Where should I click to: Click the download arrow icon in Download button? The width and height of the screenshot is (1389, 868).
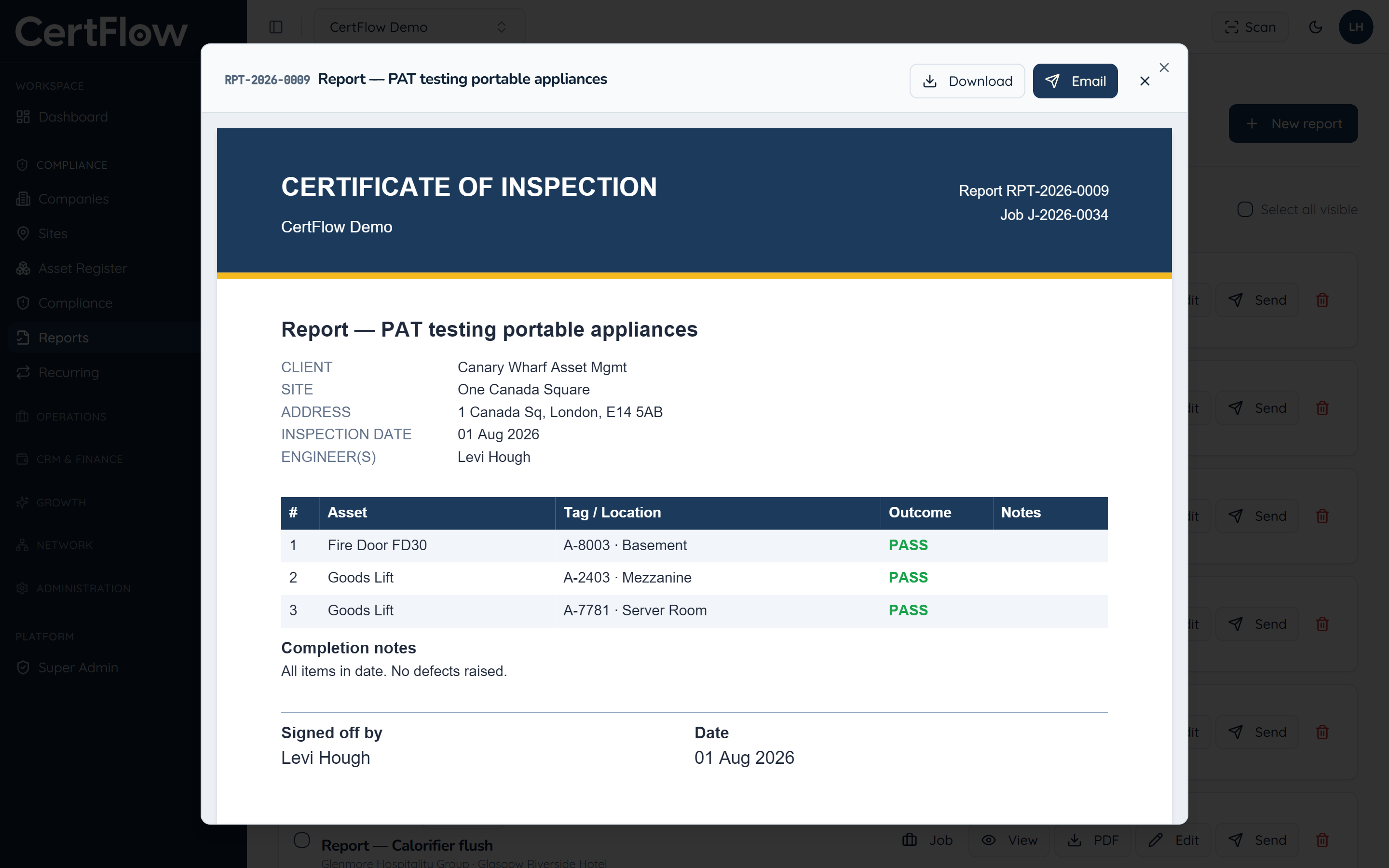[930, 81]
